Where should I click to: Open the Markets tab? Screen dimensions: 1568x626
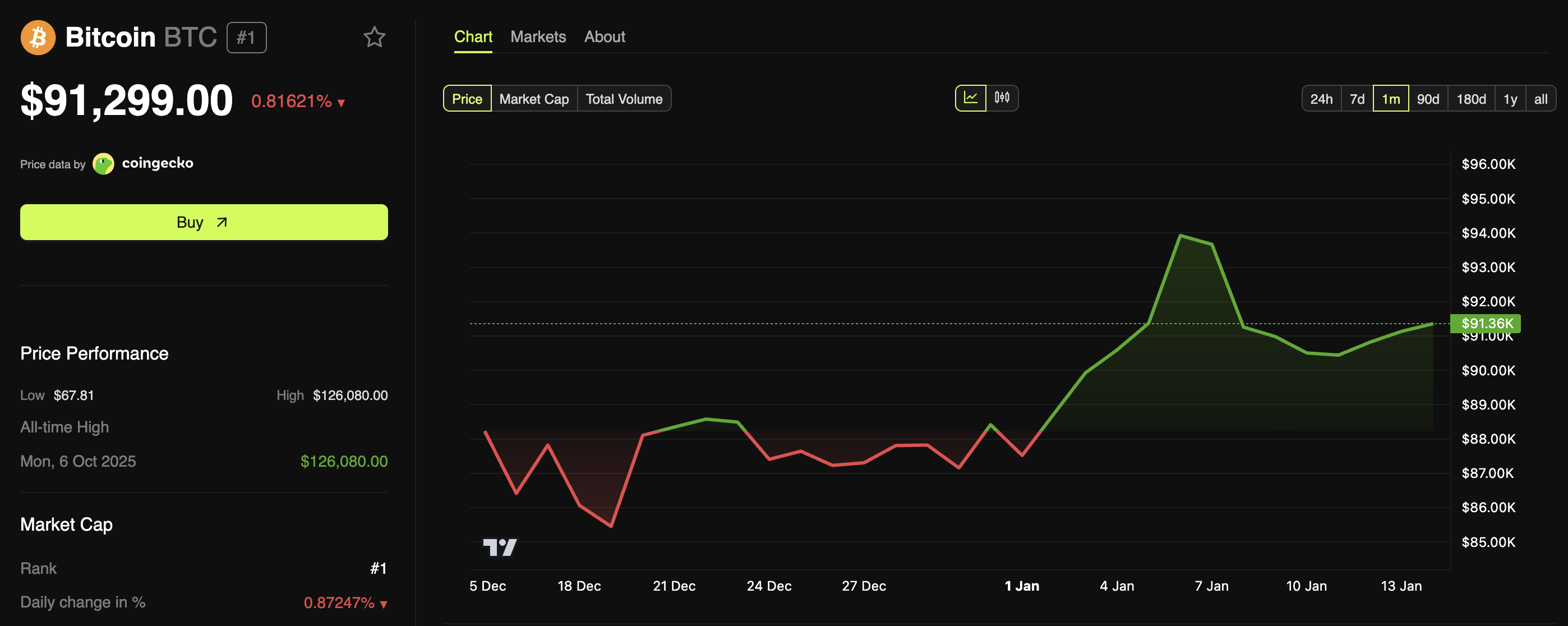coord(538,36)
